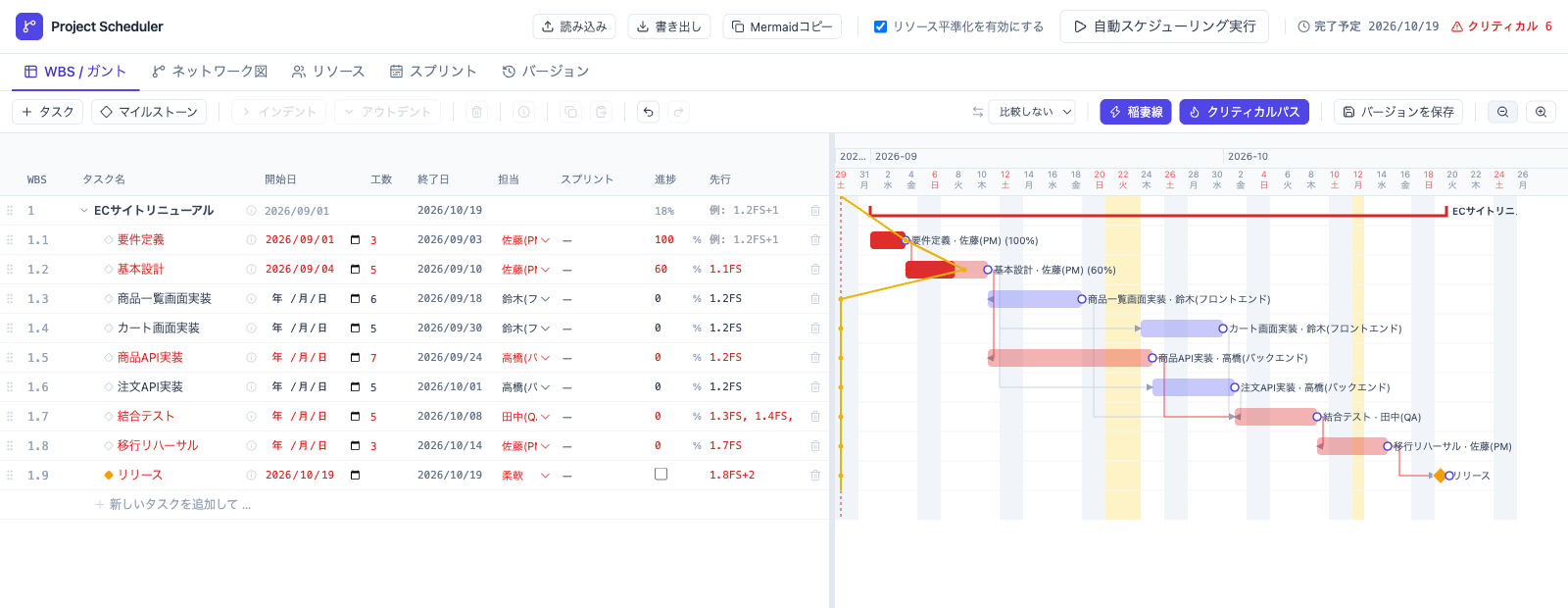Click the バージョンを保存 button
This screenshot has height=608, width=1568.
(x=1398, y=112)
